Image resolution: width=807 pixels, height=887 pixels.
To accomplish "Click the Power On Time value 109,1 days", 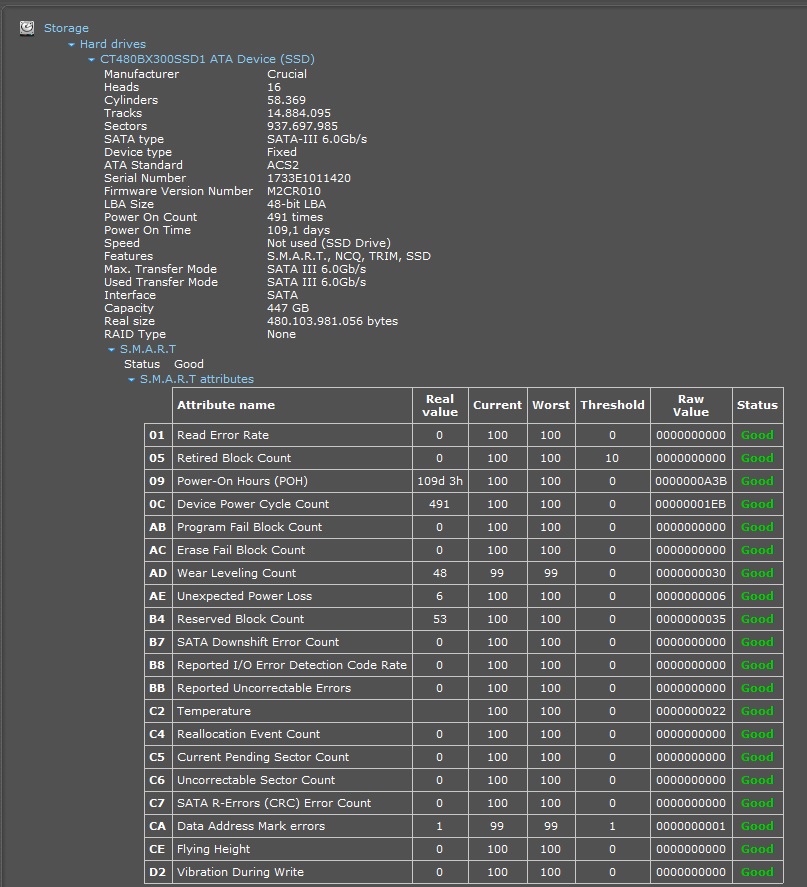I will pos(298,230).
